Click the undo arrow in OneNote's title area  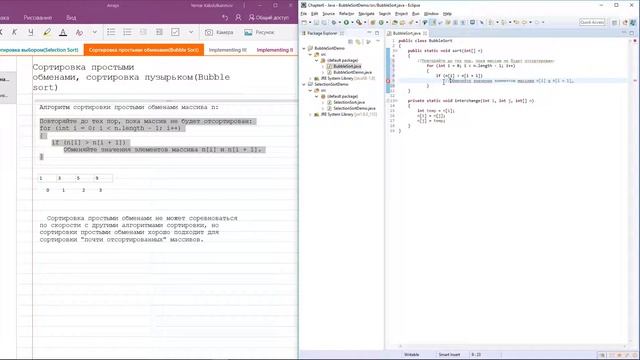tap(225, 18)
